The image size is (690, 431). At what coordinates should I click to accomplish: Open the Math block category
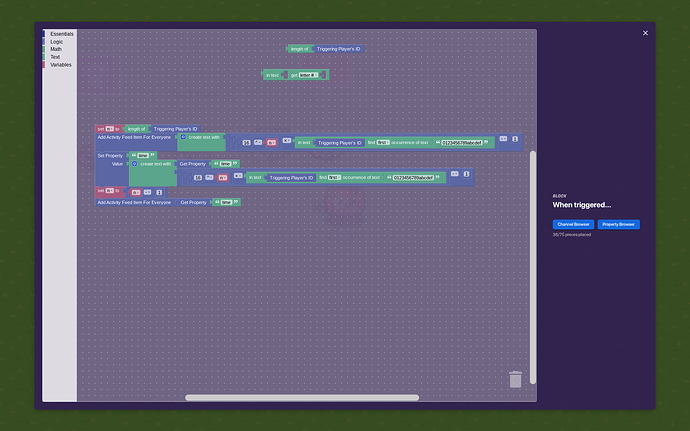click(56, 49)
